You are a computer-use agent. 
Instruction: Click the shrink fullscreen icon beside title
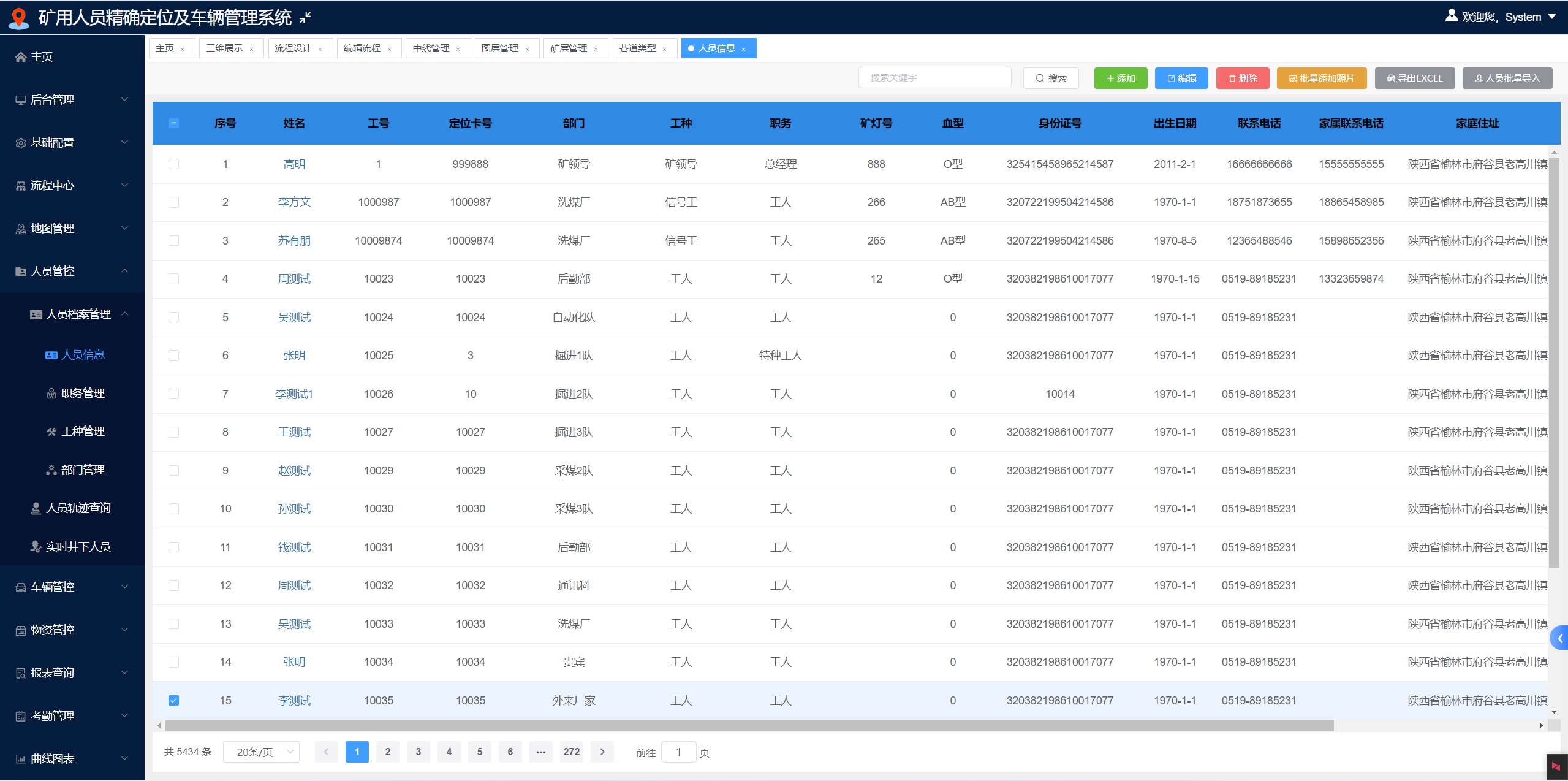[x=305, y=18]
